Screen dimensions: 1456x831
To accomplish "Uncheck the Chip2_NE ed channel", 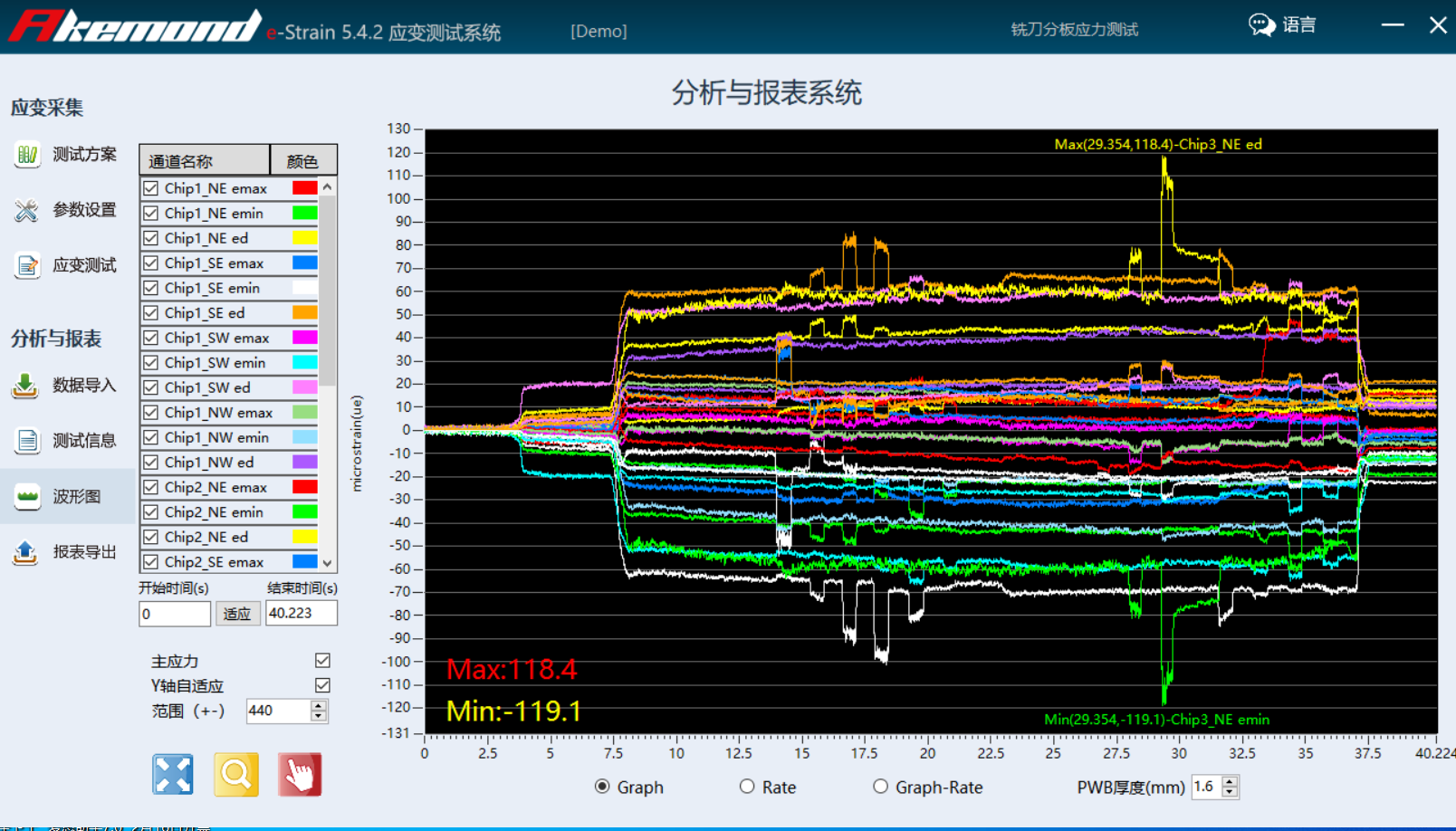I will (151, 537).
